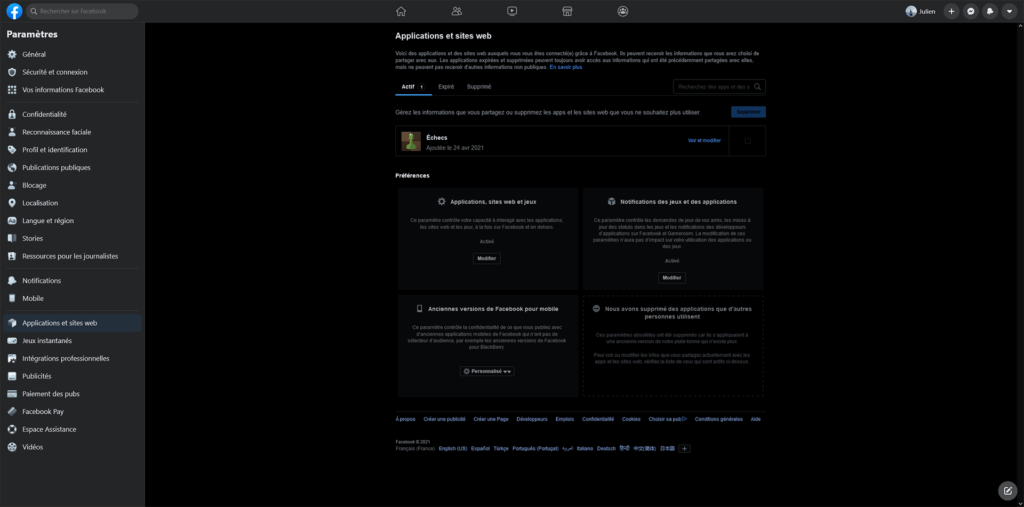The width and height of the screenshot is (1024, 507).
Task: Open the Watch video icon
Action: [x=512, y=11]
